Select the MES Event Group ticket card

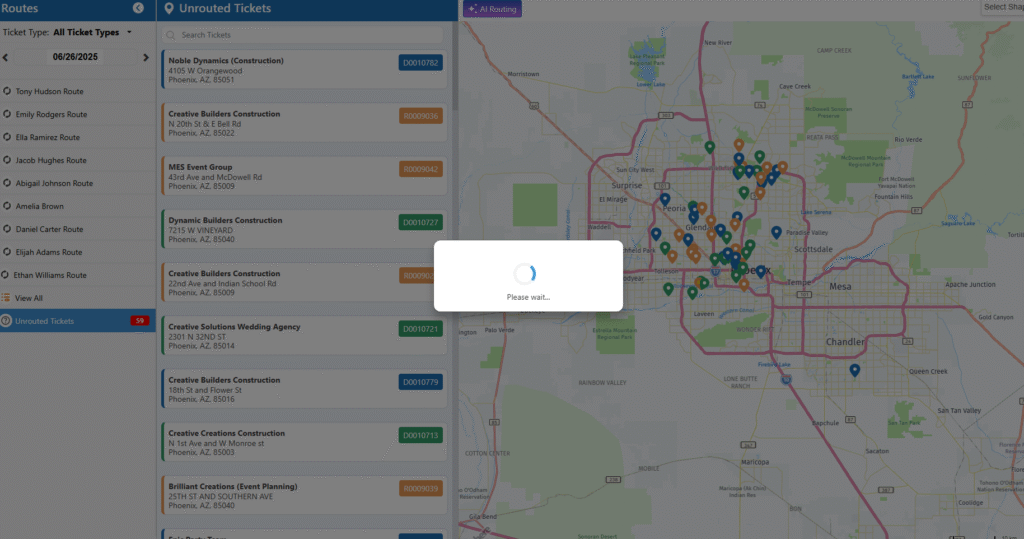click(x=304, y=176)
